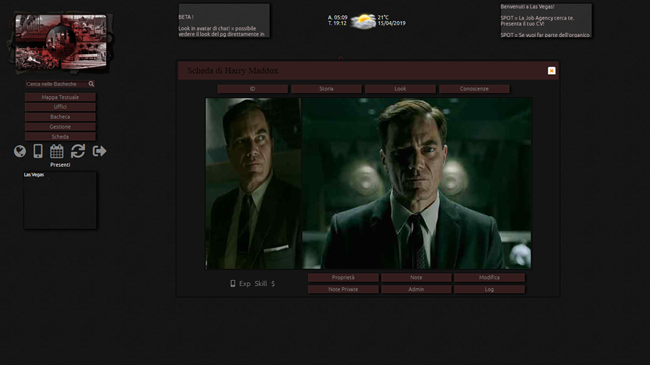Screen dimensions: 650x365
Task: Open the calendar icon
Action: click(x=57, y=151)
